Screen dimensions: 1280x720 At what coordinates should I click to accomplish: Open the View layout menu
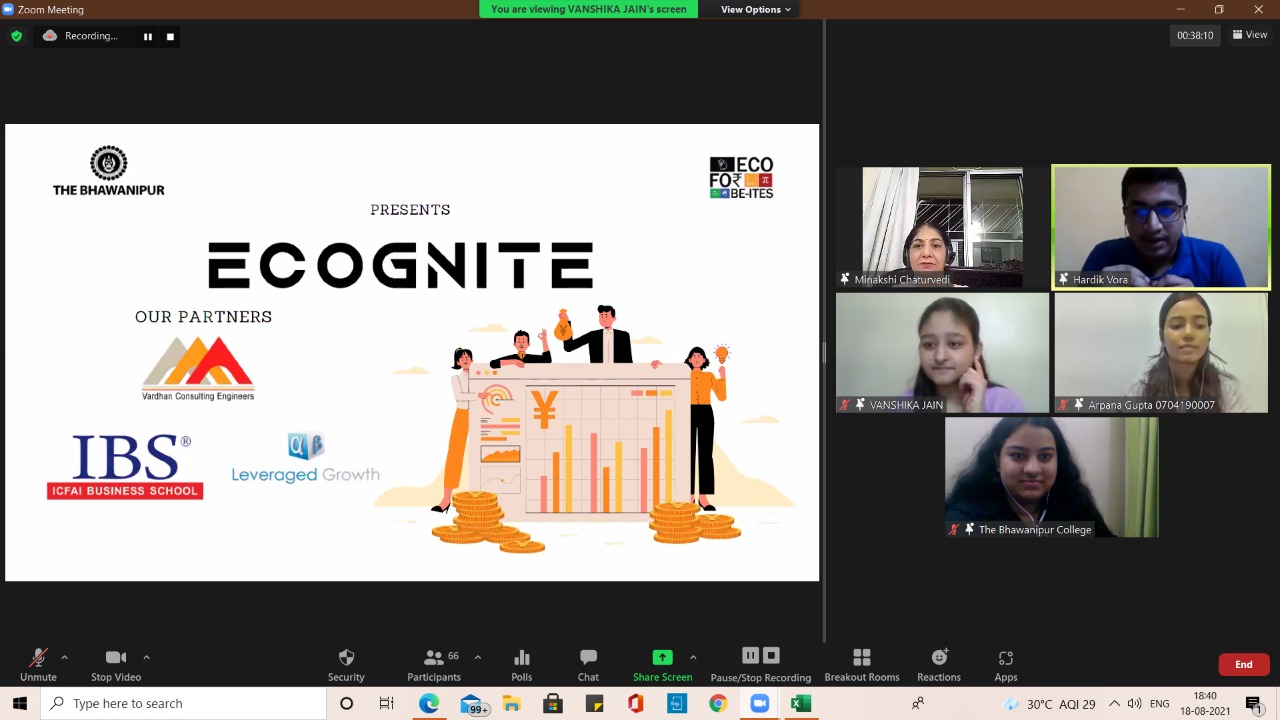(x=1250, y=35)
